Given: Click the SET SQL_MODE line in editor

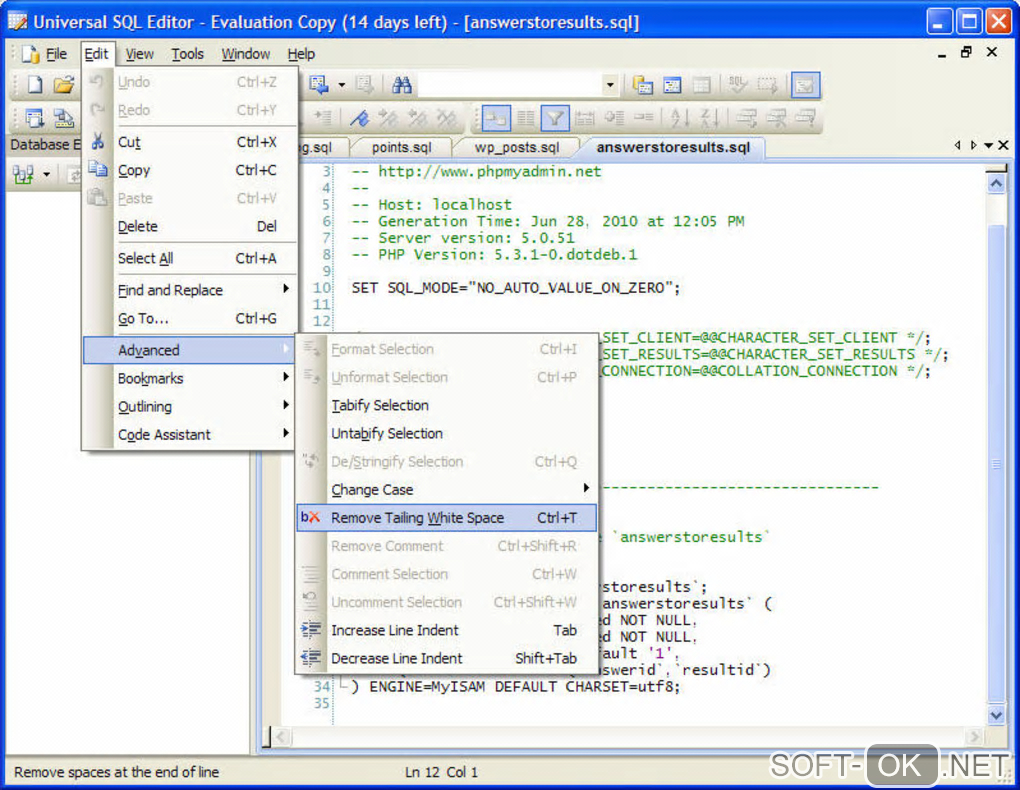Looking at the screenshot, I should click(515, 288).
